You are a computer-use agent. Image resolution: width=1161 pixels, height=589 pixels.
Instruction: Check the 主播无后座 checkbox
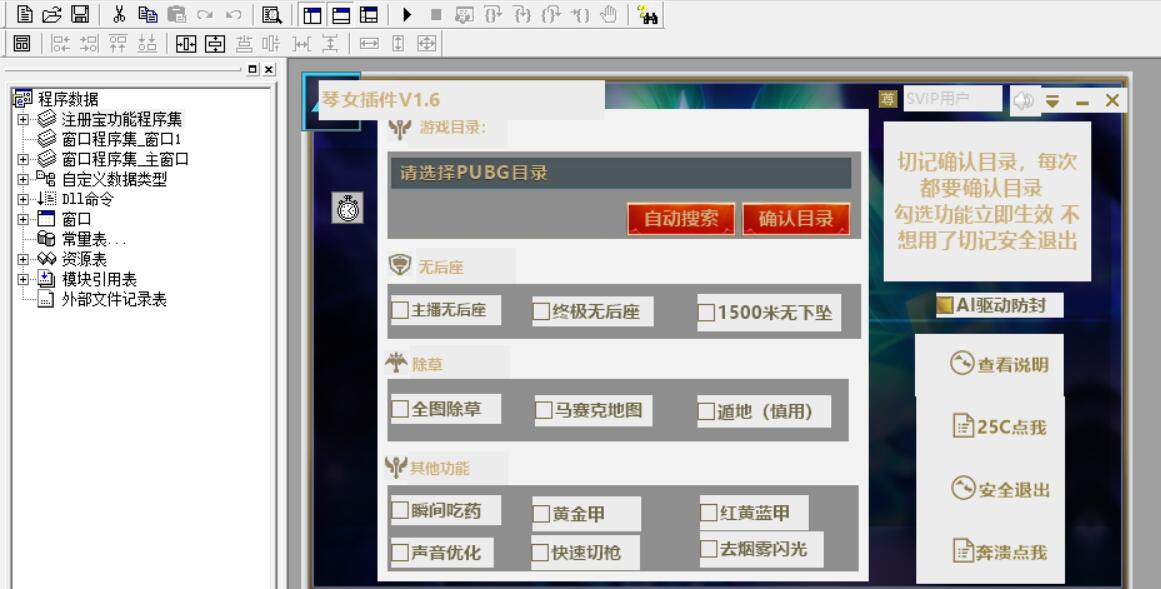pyautogui.click(x=400, y=310)
